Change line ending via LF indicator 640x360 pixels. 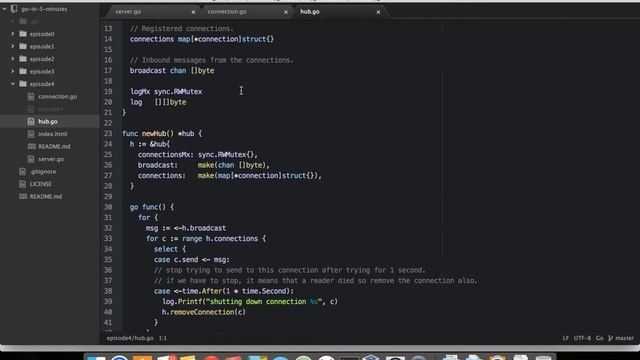(565, 338)
